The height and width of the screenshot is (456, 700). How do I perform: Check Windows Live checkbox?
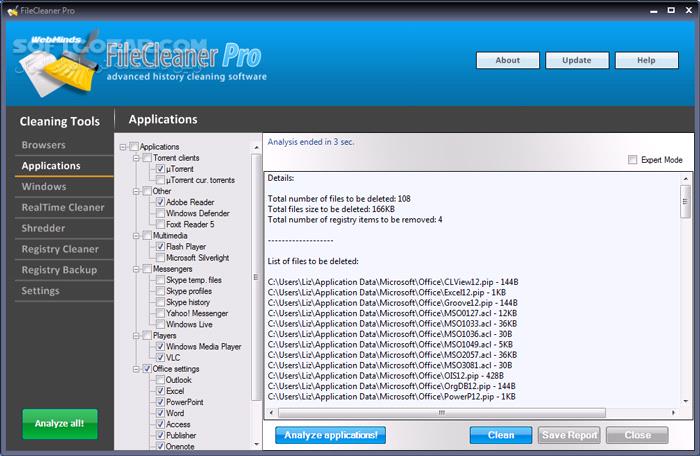[x=160, y=324]
